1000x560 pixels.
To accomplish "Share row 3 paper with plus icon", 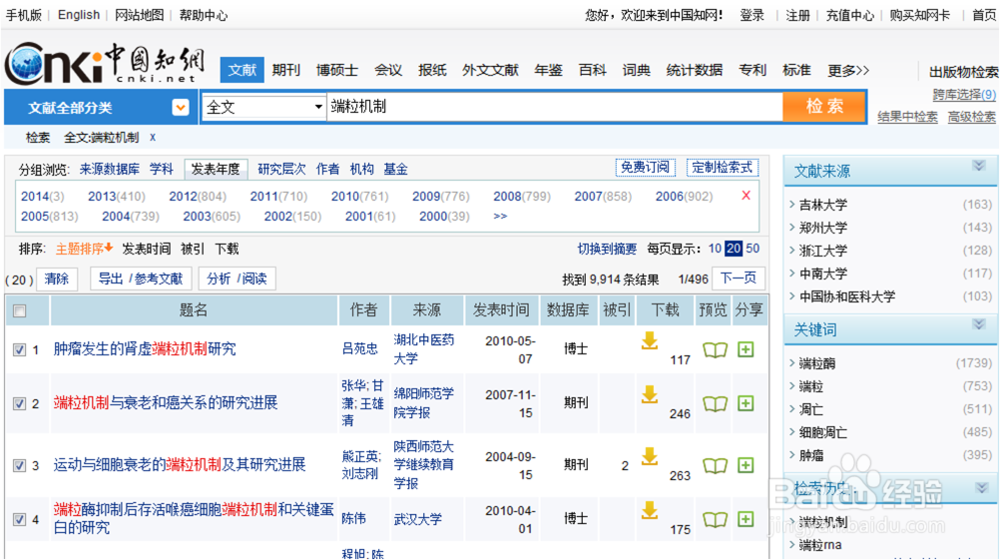I will (x=746, y=465).
